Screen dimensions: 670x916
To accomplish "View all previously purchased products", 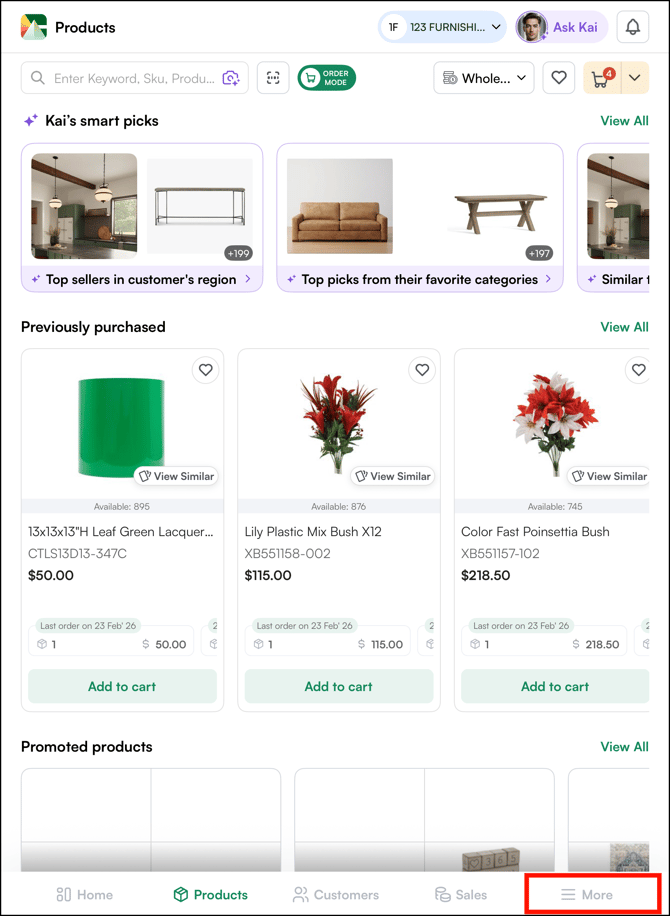I will tap(624, 327).
